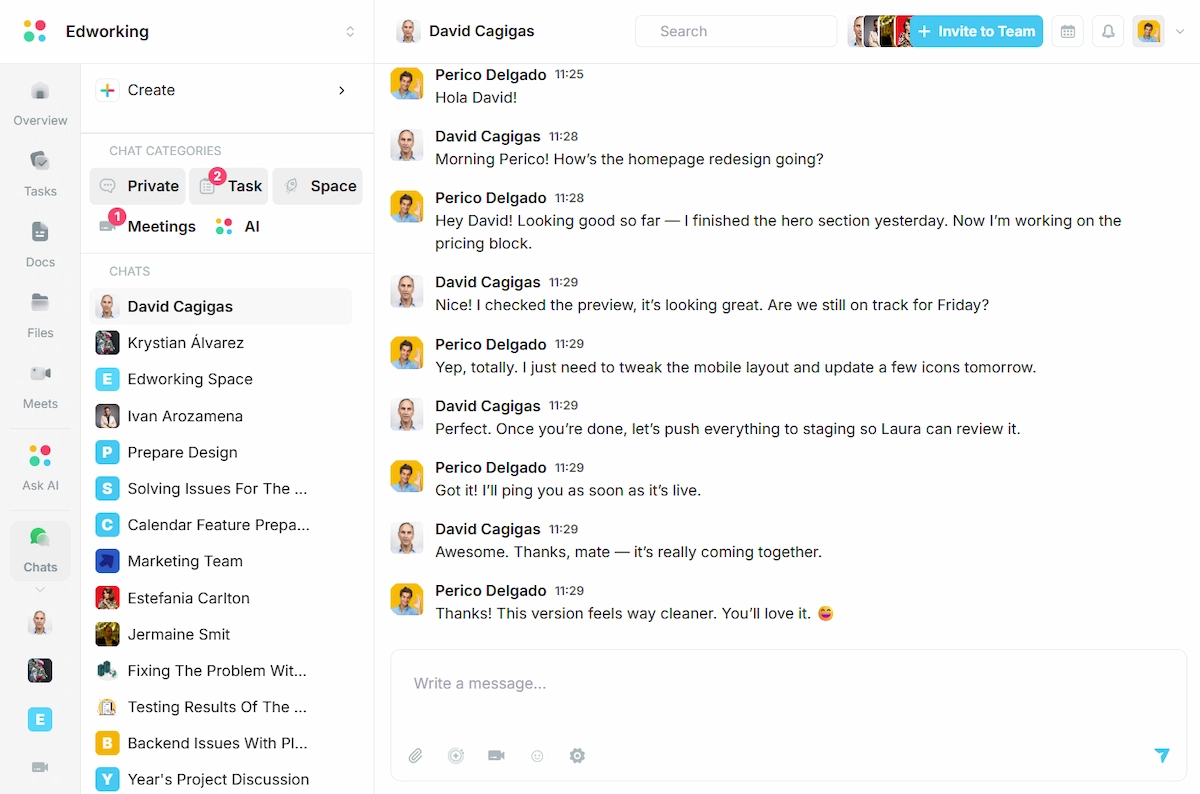The width and height of the screenshot is (1200, 794).
Task: Open Ask AI in left sidebar
Action: coord(40,467)
